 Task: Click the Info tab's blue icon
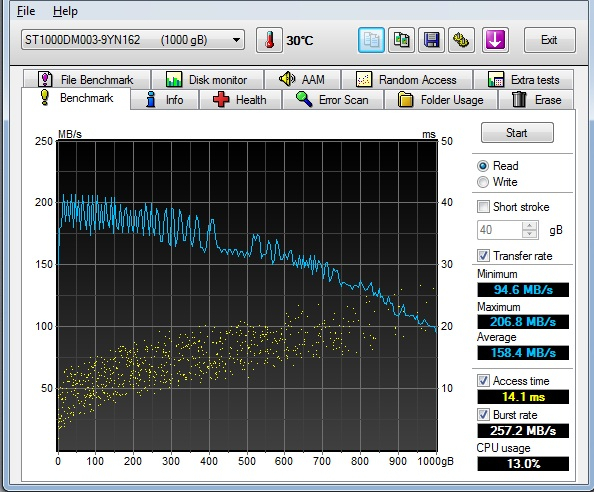[x=151, y=100]
